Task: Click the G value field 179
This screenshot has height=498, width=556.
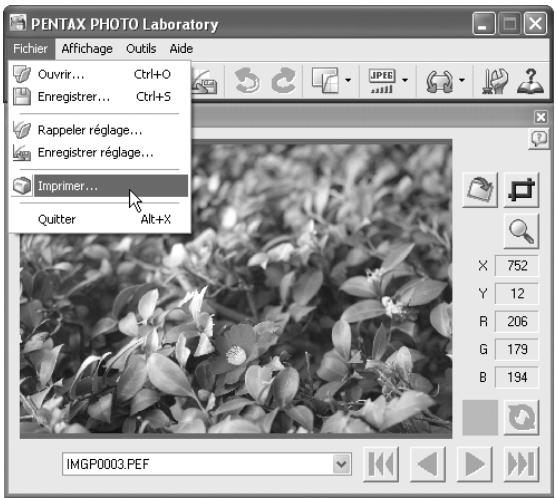Action: [x=517, y=349]
